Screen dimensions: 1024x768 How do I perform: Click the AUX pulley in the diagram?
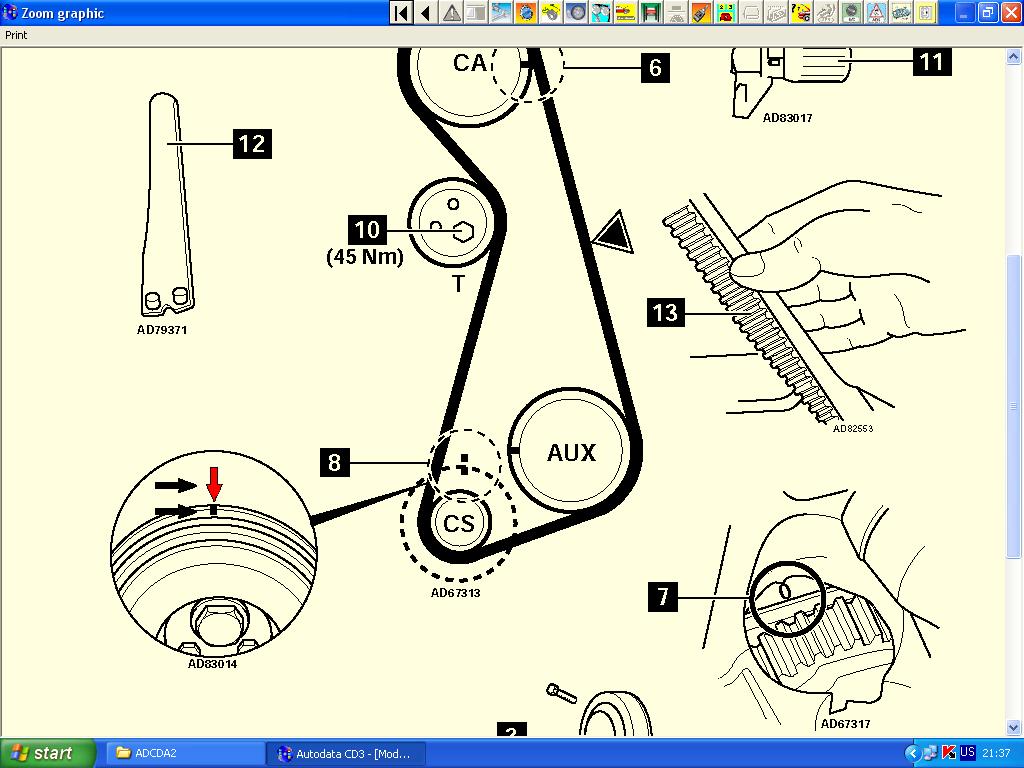571,453
